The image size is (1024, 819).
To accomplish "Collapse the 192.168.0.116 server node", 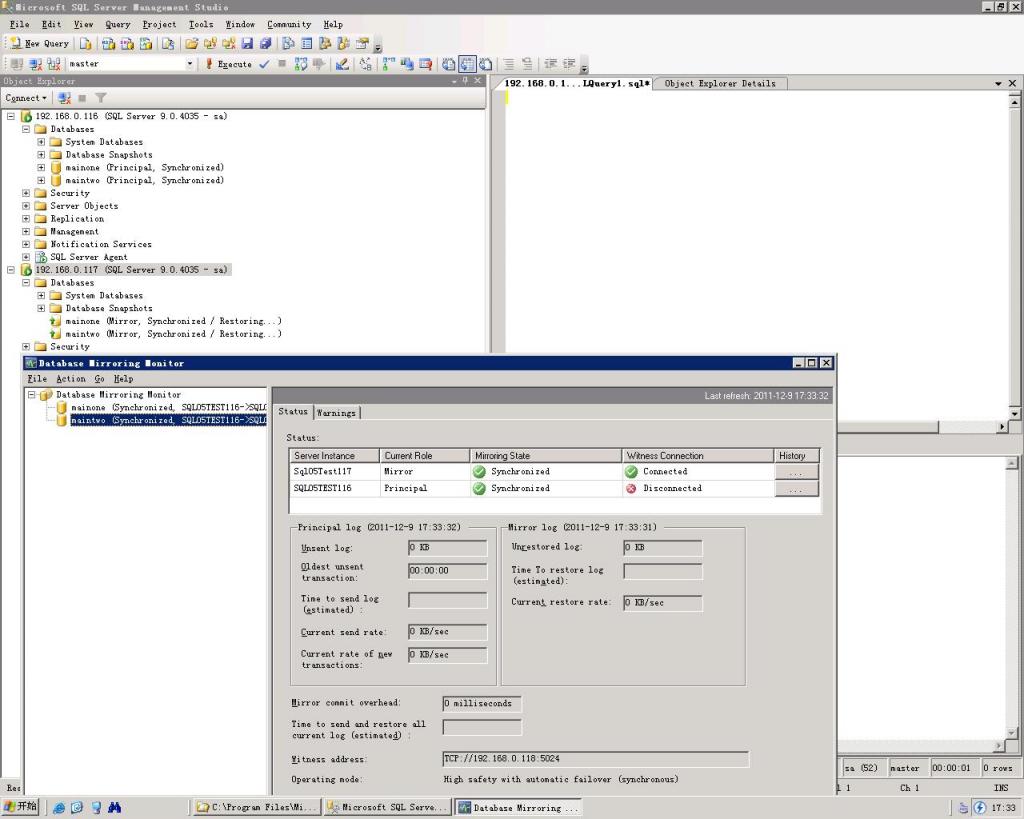I will point(10,116).
